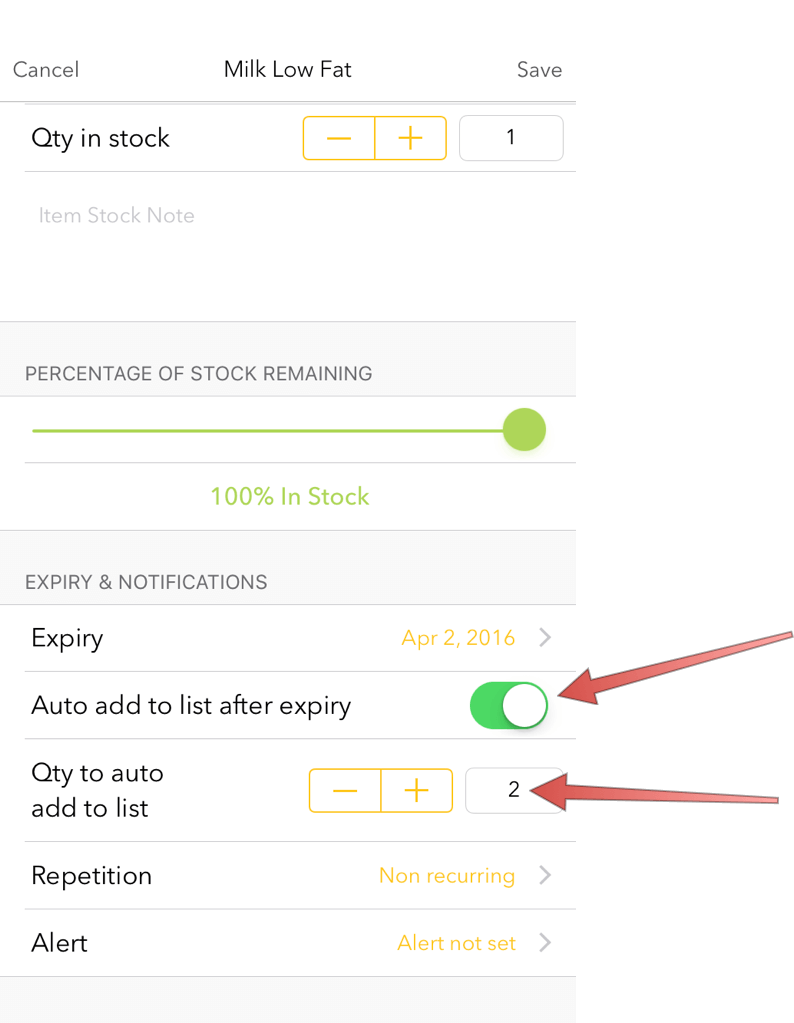Click the Qty in stock number field
The width and height of the screenshot is (794, 1023).
tap(511, 138)
